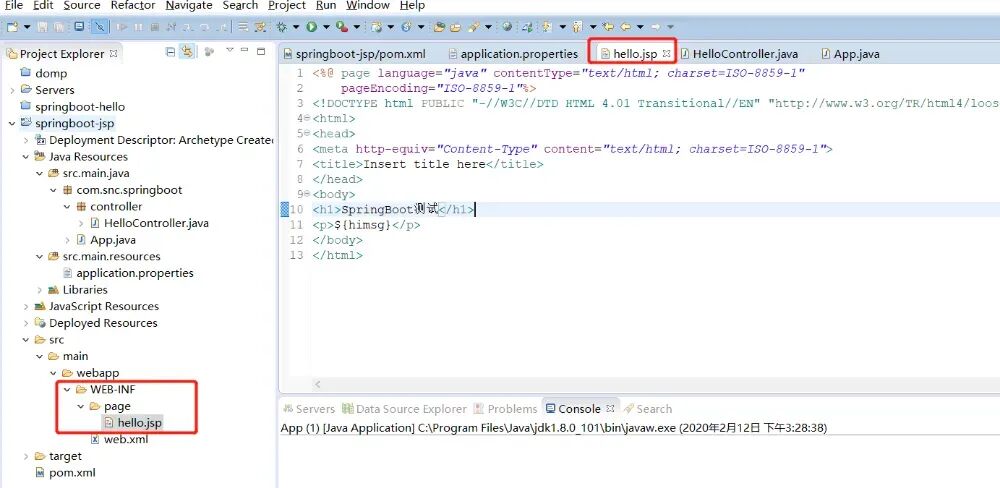Open the Run configurations dropdown arrow
This screenshot has width=1000, height=488.
(326, 27)
